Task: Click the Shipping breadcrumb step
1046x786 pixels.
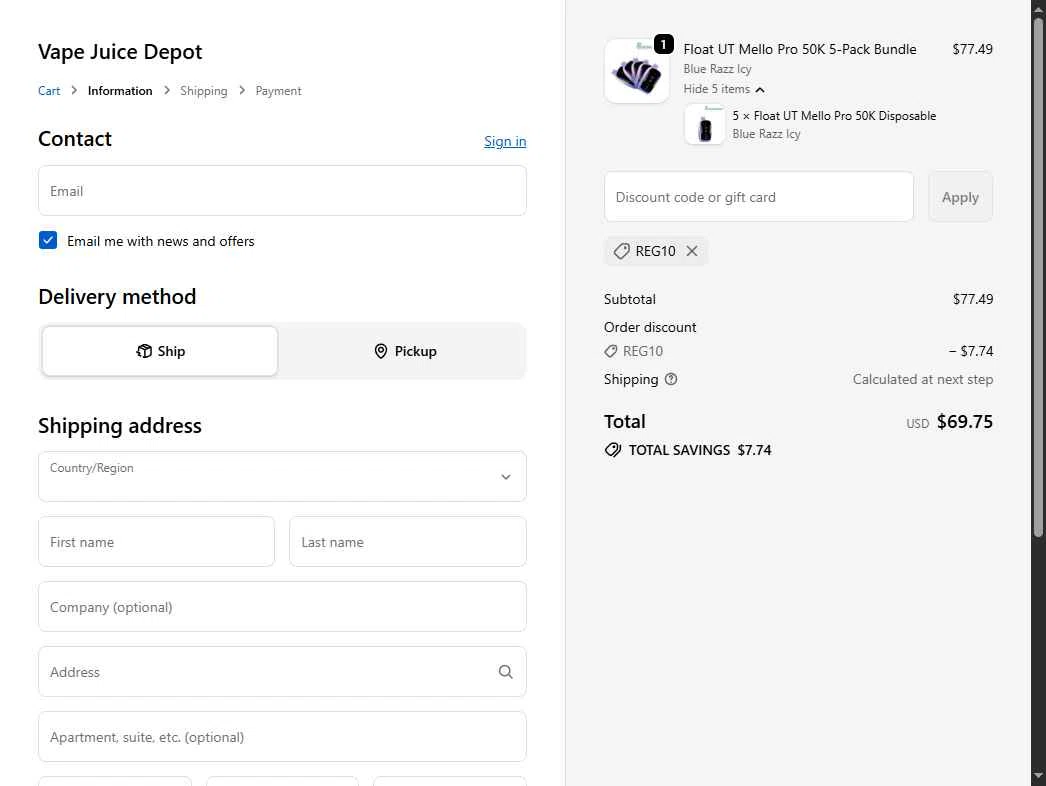Action: [203, 91]
